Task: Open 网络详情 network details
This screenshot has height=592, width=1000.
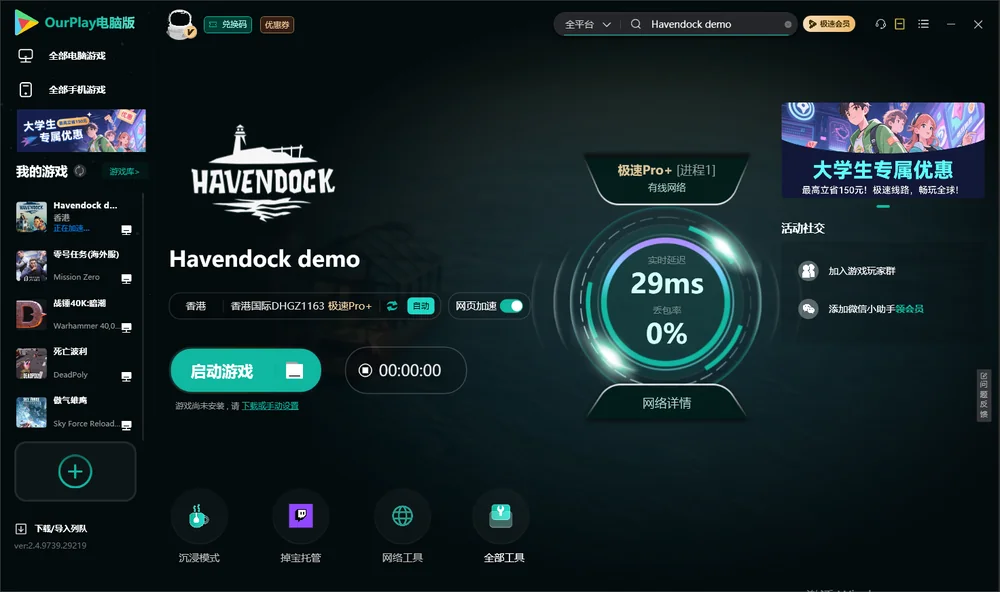Action: pyautogui.click(x=666, y=403)
